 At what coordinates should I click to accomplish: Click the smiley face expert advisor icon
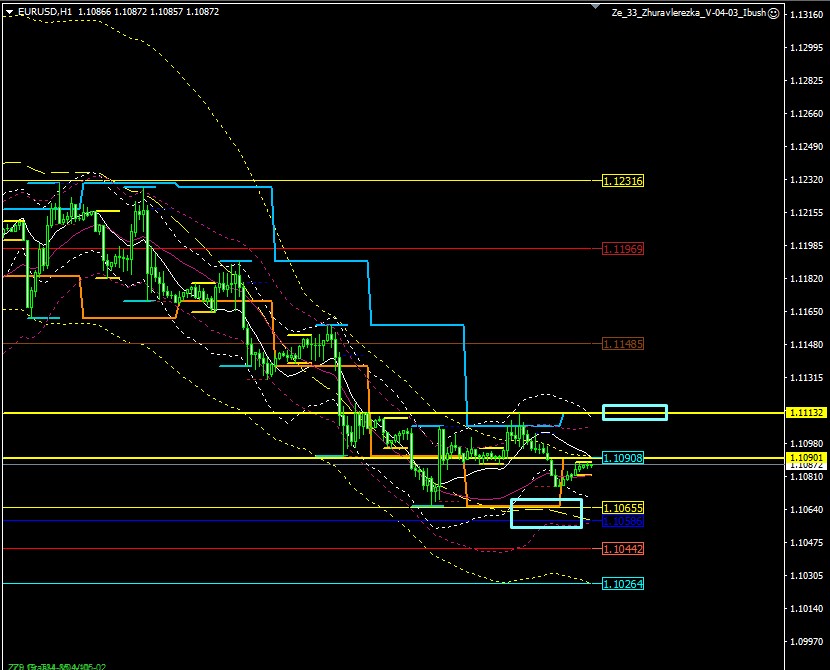click(774, 13)
